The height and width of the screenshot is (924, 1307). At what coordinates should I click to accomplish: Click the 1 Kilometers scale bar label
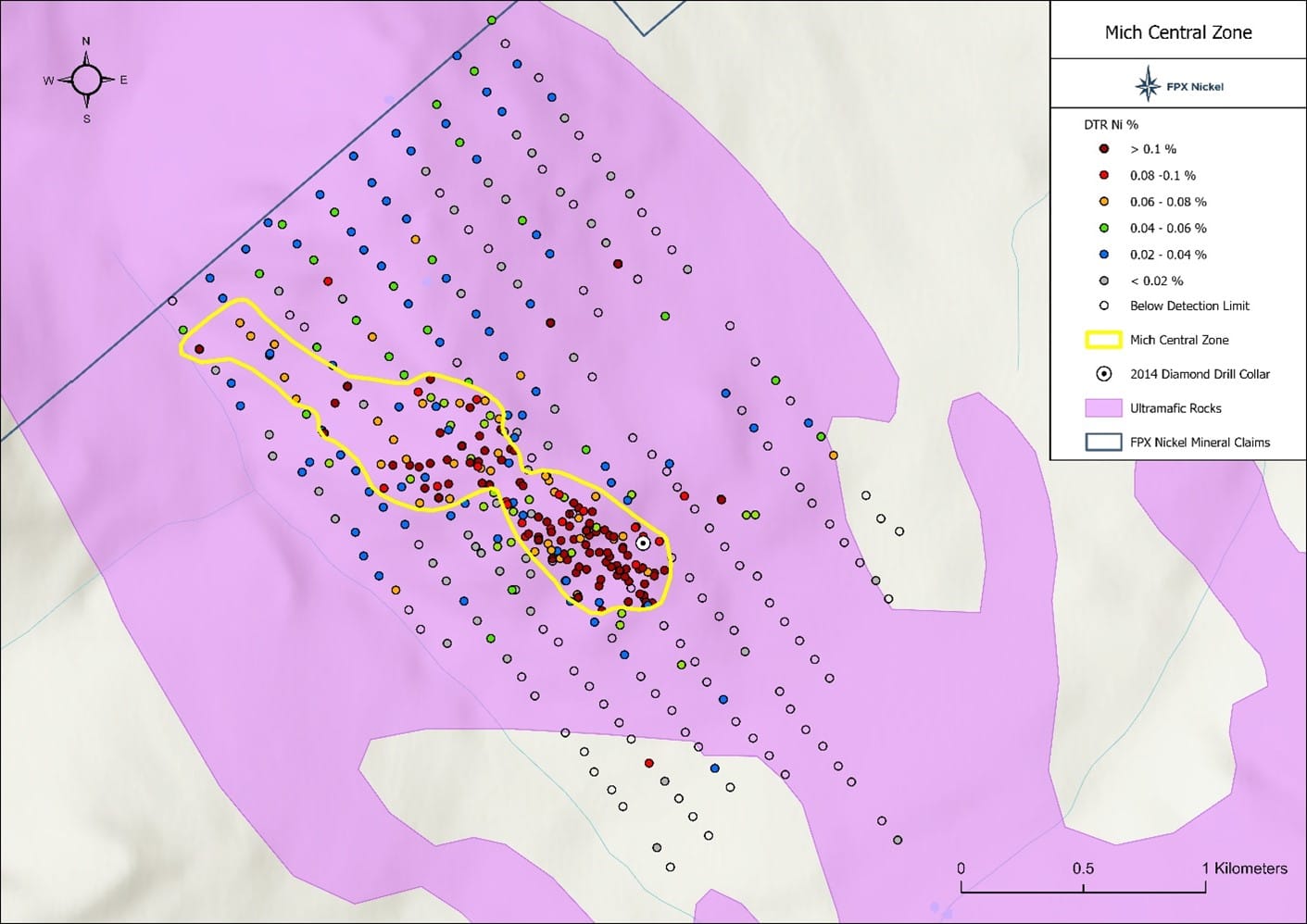(x=1244, y=868)
